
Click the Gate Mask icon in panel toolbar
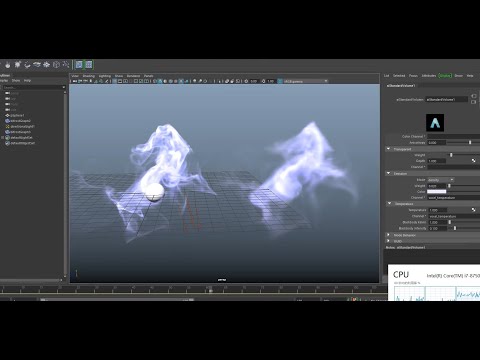click(x=130, y=81)
